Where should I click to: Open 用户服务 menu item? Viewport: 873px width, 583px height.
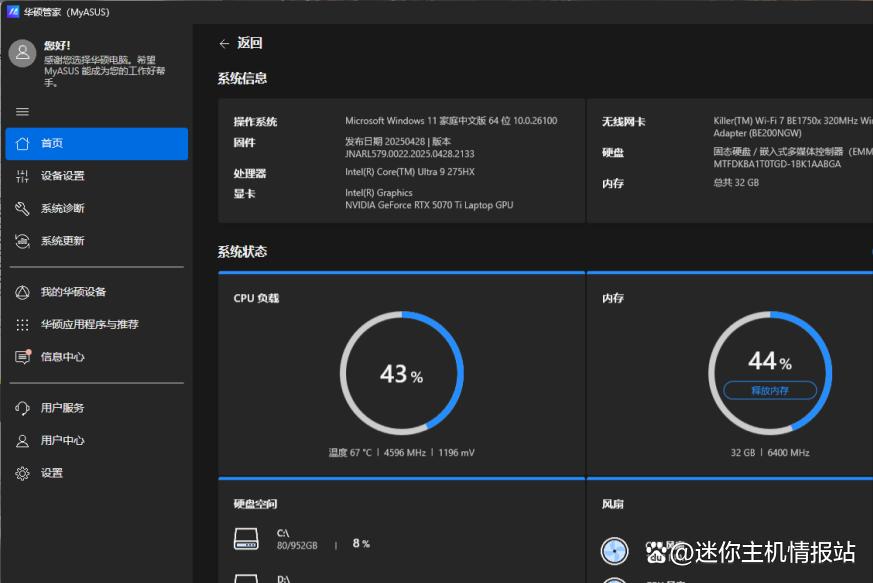[x=97, y=408]
